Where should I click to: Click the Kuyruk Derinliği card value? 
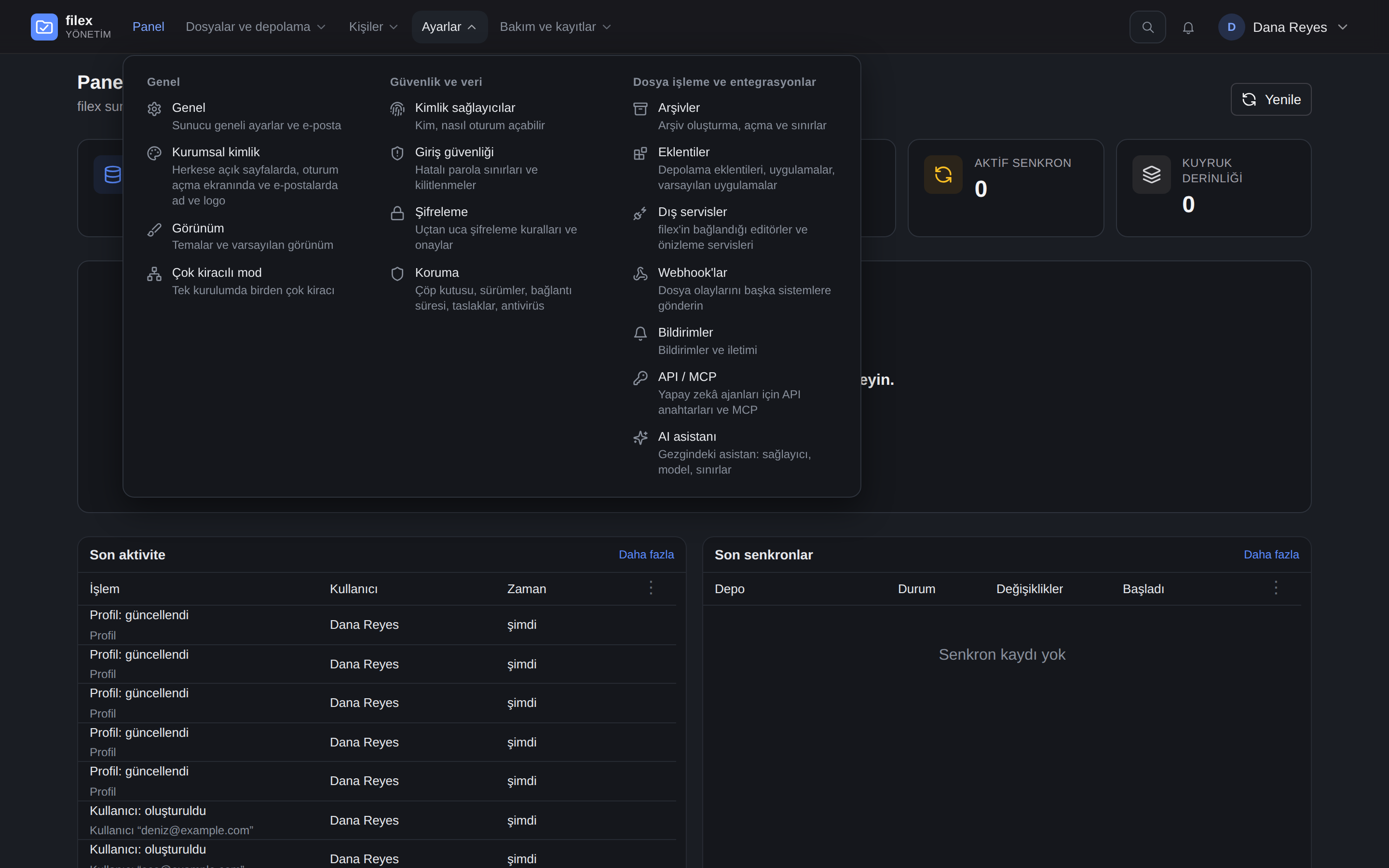[1188, 205]
